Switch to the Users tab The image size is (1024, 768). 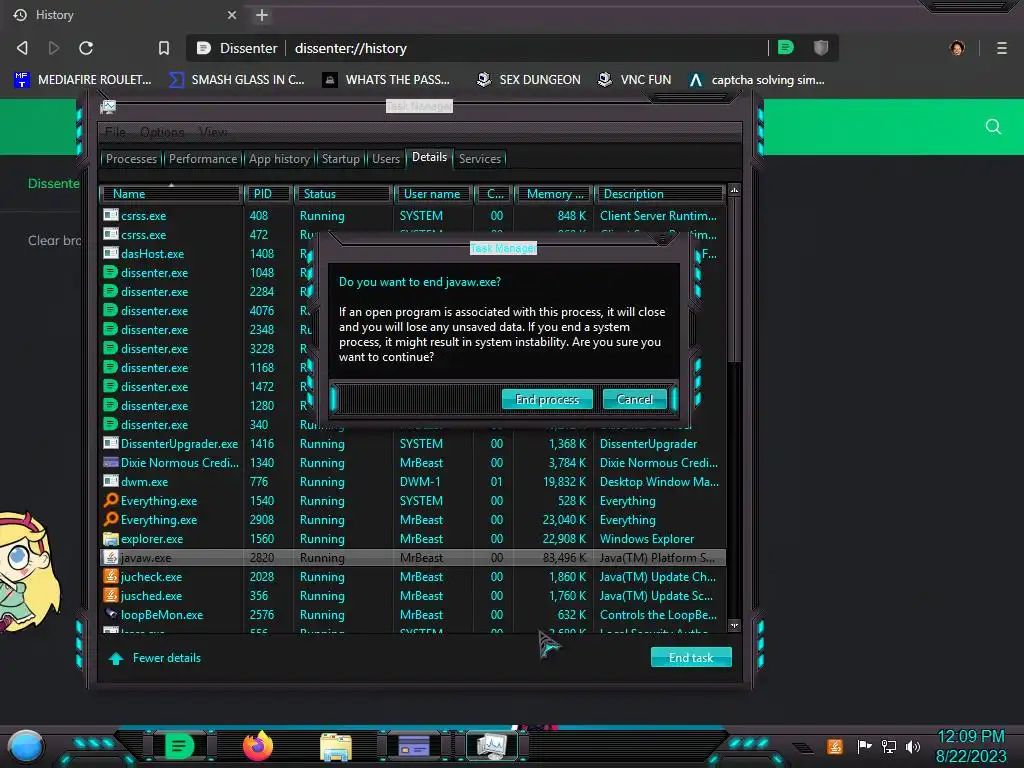click(386, 159)
